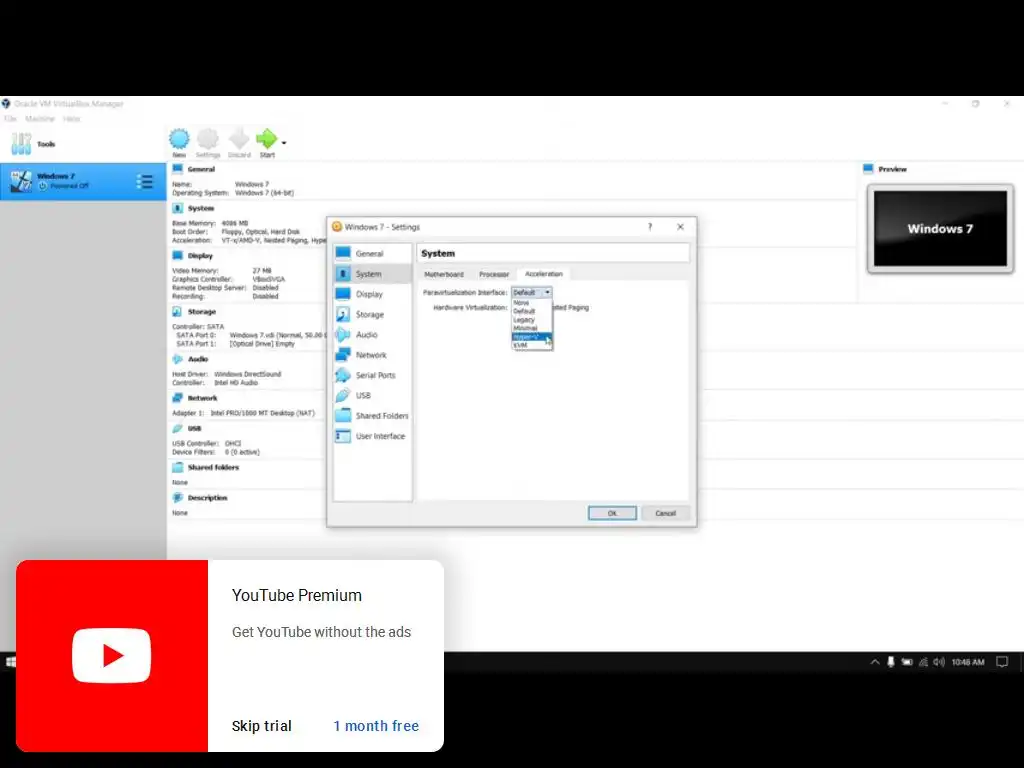The width and height of the screenshot is (1024, 768).
Task: Click the taskbar clock showing 10:46 AM
Action: 968,662
